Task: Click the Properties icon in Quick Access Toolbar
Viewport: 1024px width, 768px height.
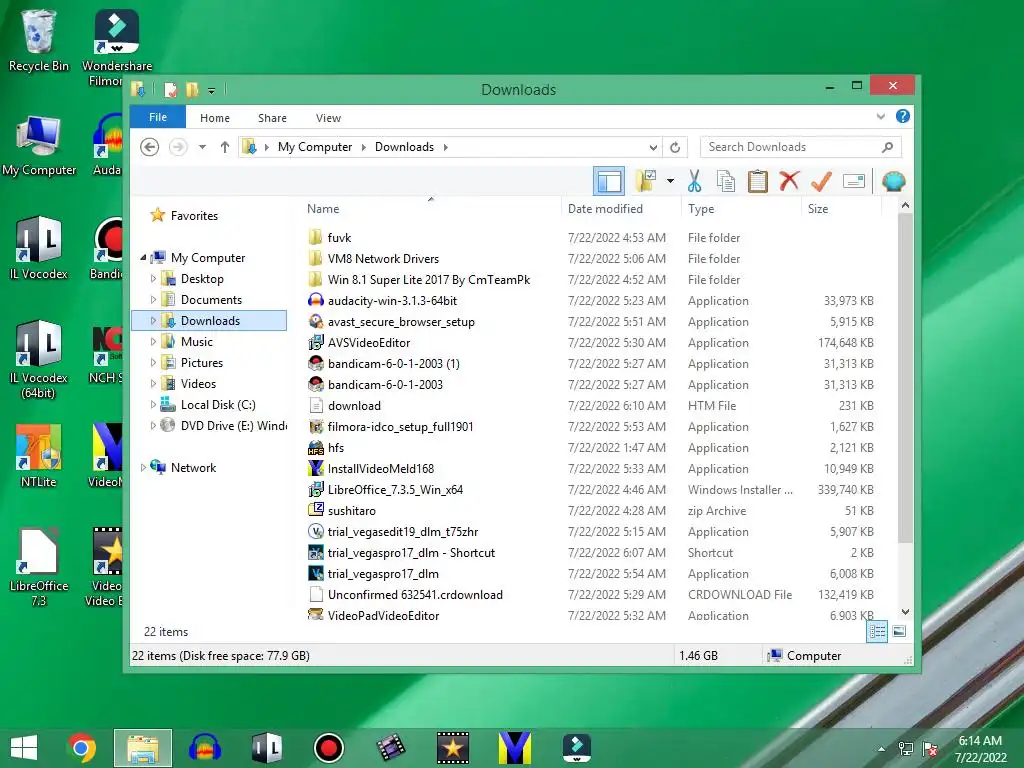Action: pos(170,89)
